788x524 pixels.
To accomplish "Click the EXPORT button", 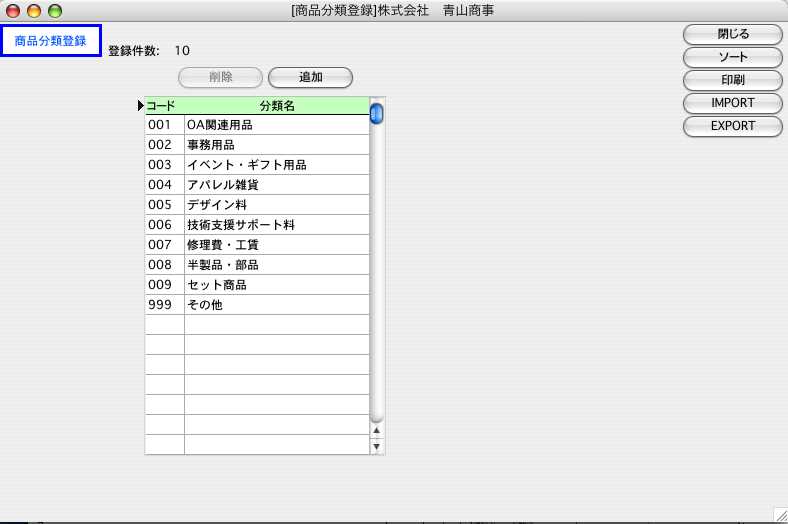I will pyautogui.click(x=733, y=126).
